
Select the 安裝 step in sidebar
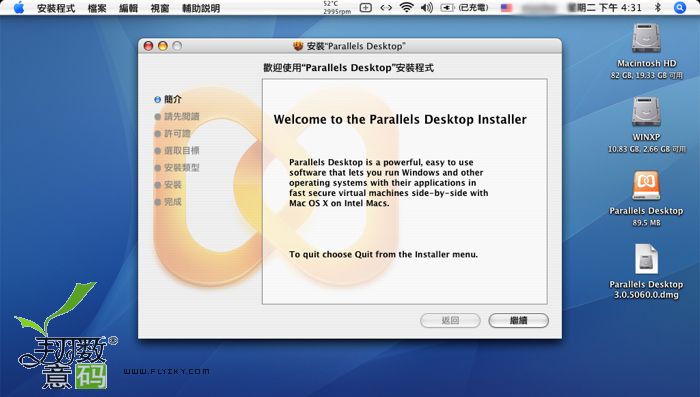(x=168, y=185)
